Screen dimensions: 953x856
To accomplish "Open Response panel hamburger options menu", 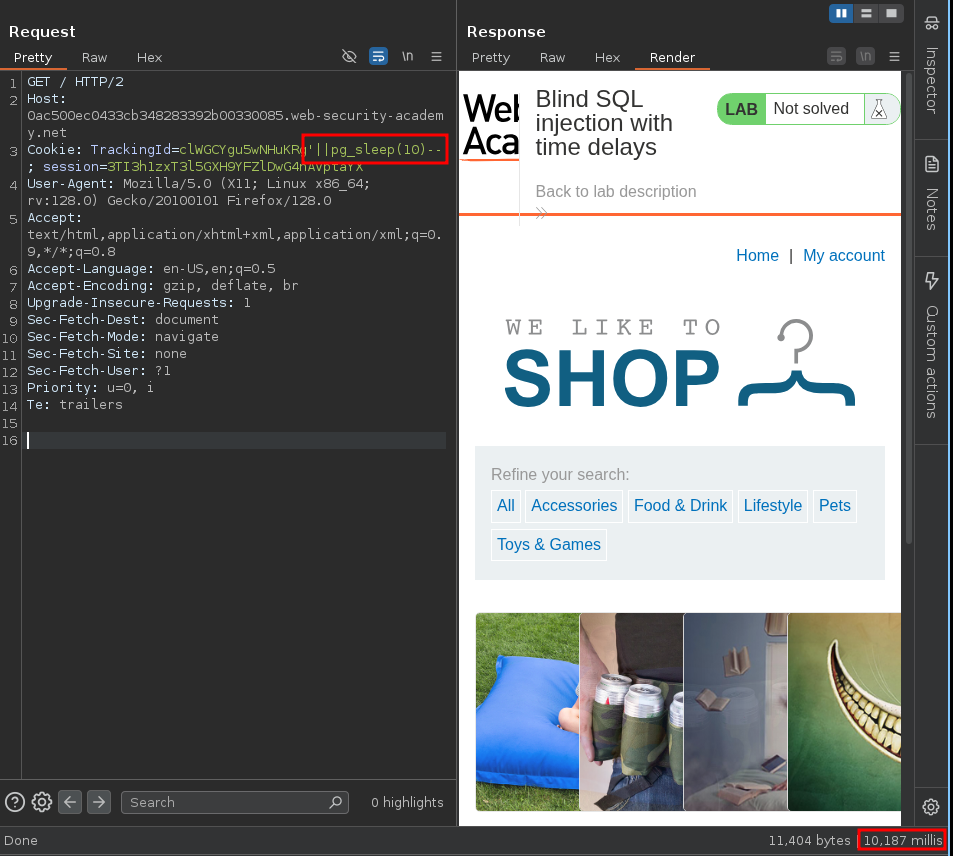I will [x=894, y=57].
